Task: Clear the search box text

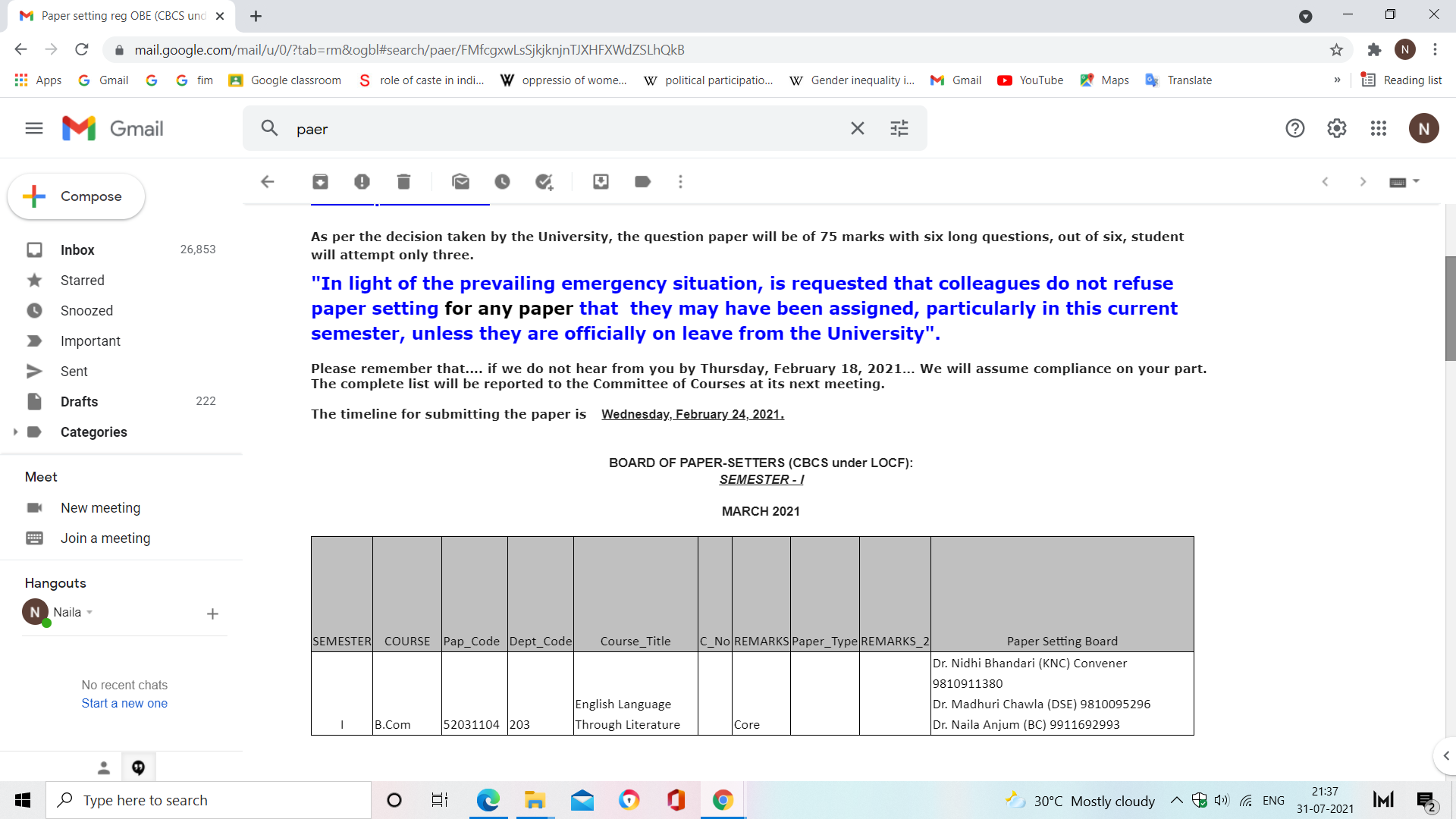Action: point(858,128)
